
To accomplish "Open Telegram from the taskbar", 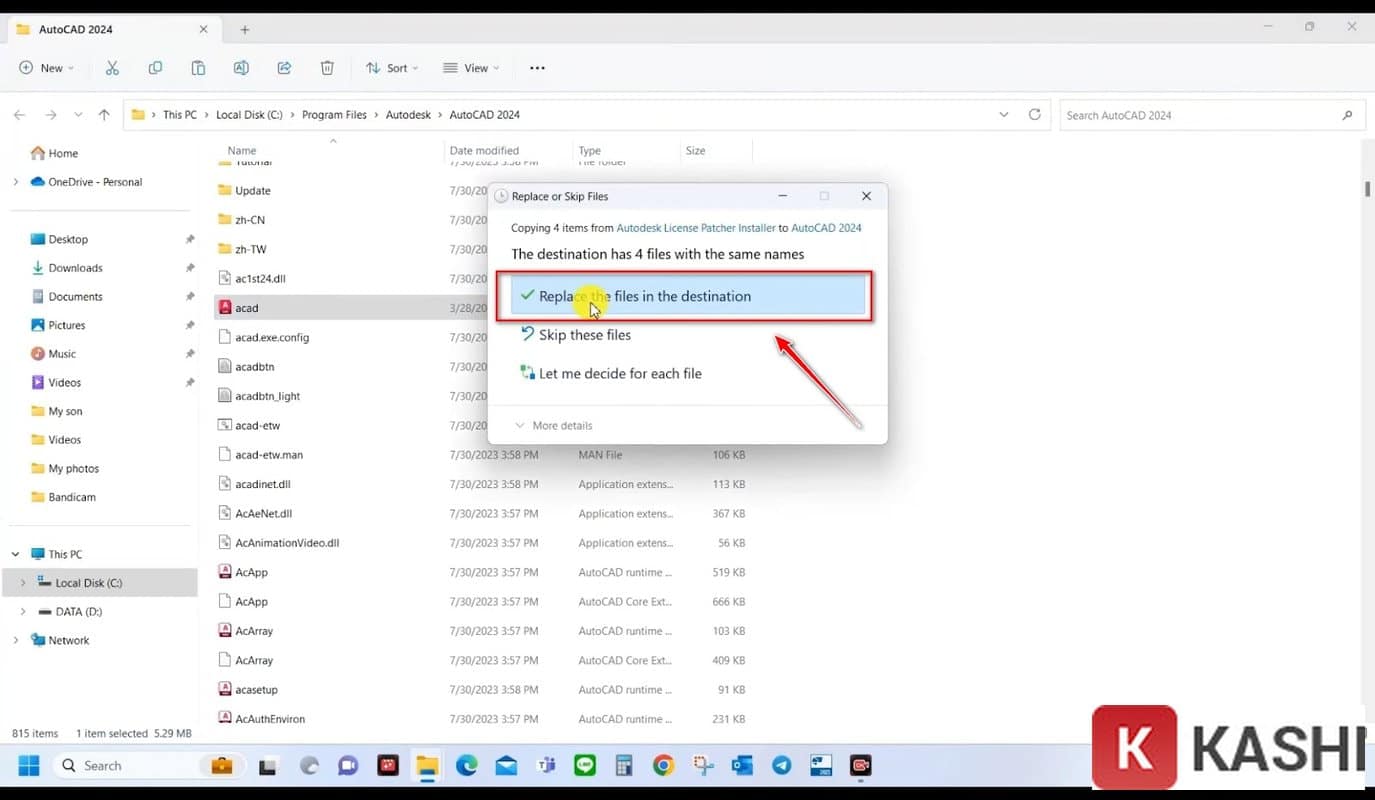I will (781, 765).
